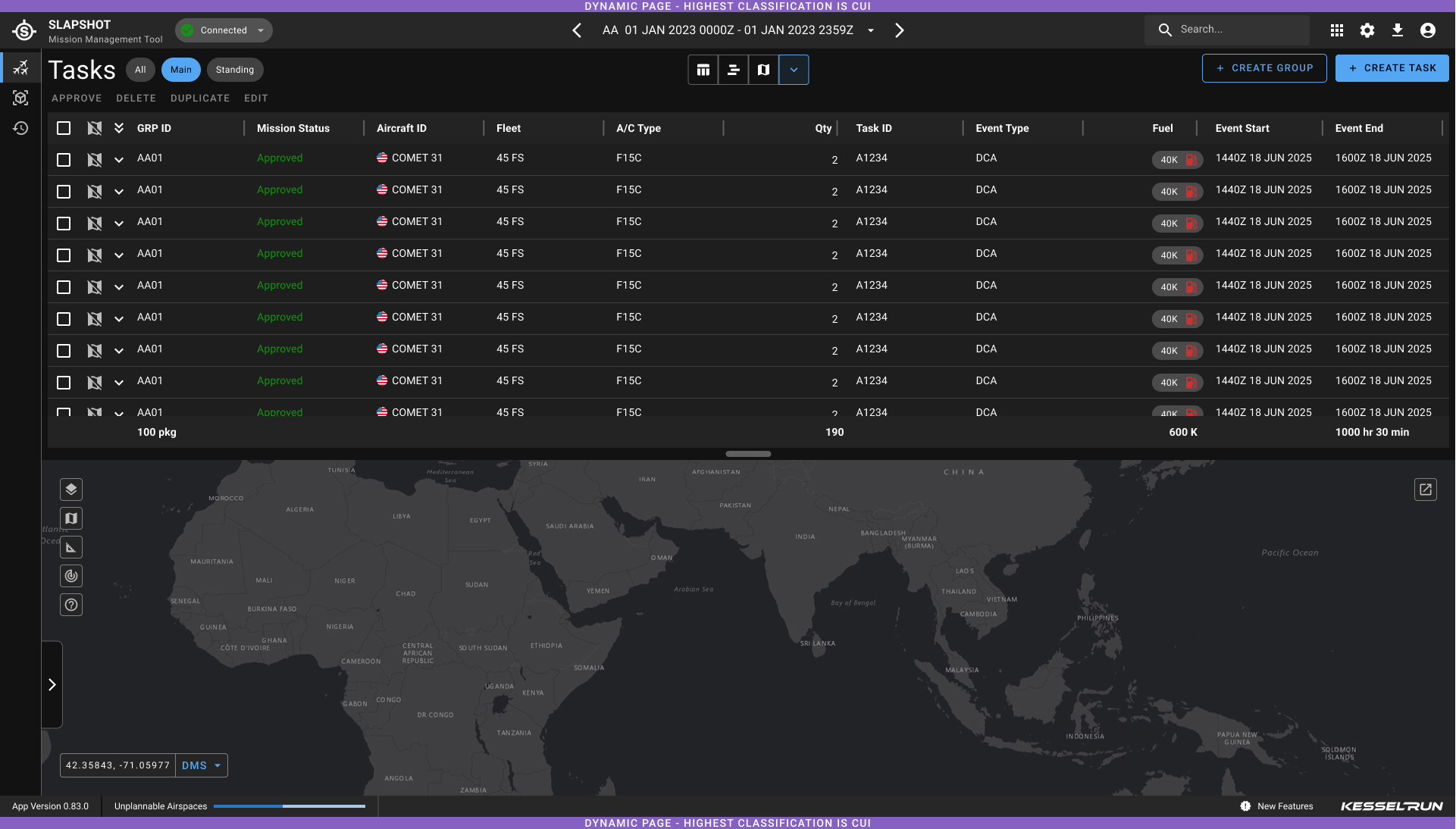The image size is (1456, 829).
Task: Select all rows with header checkbox
Action: [x=64, y=128]
